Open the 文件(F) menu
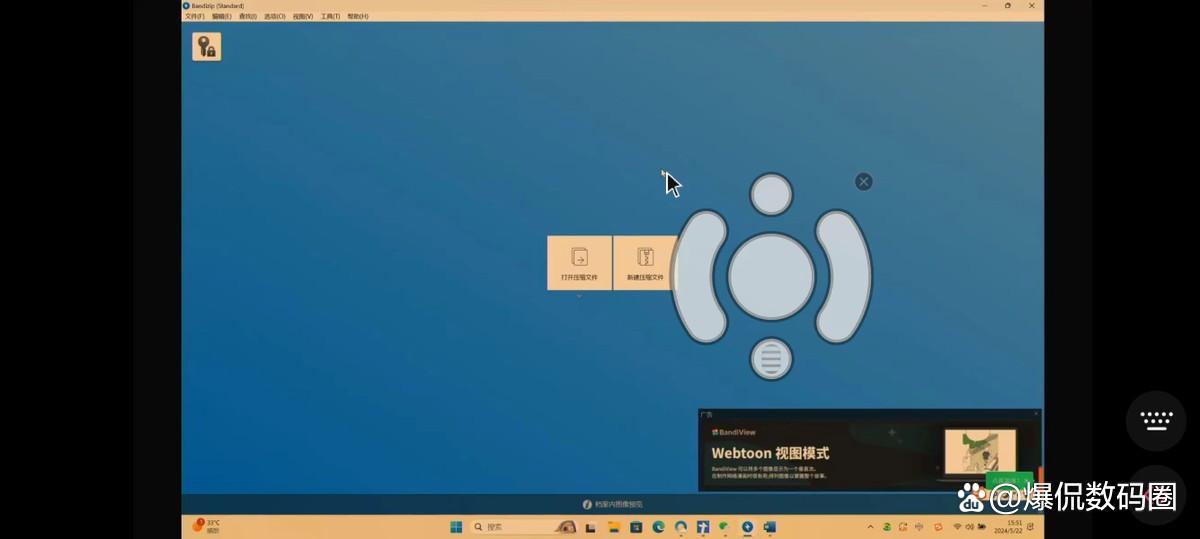The image size is (1200, 539). click(x=194, y=17)
